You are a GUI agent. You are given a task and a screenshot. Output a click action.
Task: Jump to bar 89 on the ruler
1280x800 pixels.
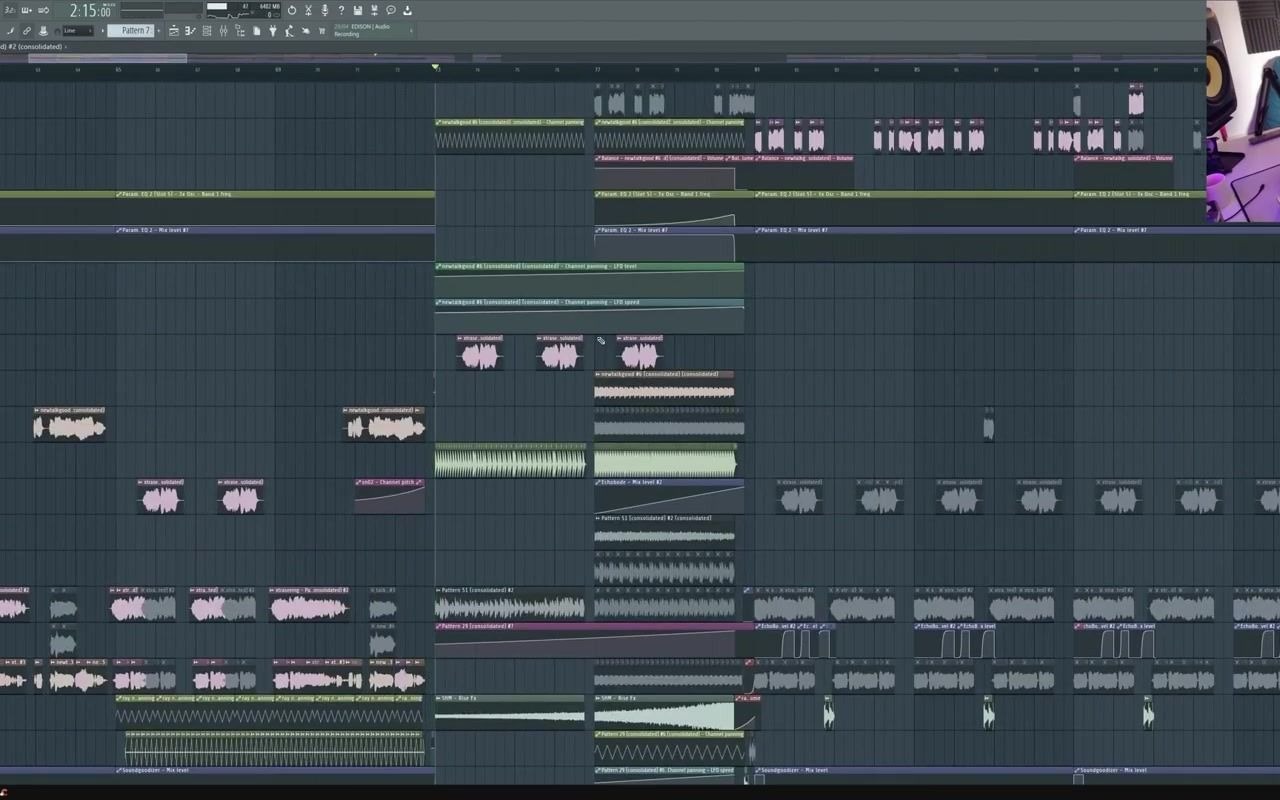pos(1076,69)
